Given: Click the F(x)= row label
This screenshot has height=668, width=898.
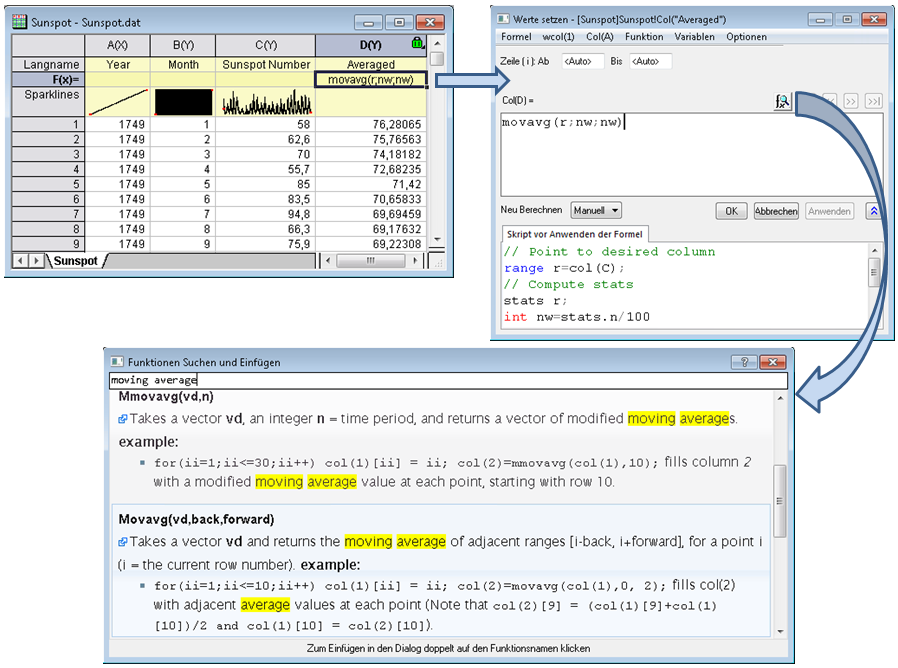Looking at the screenshot, I should (x=48, y=80).
